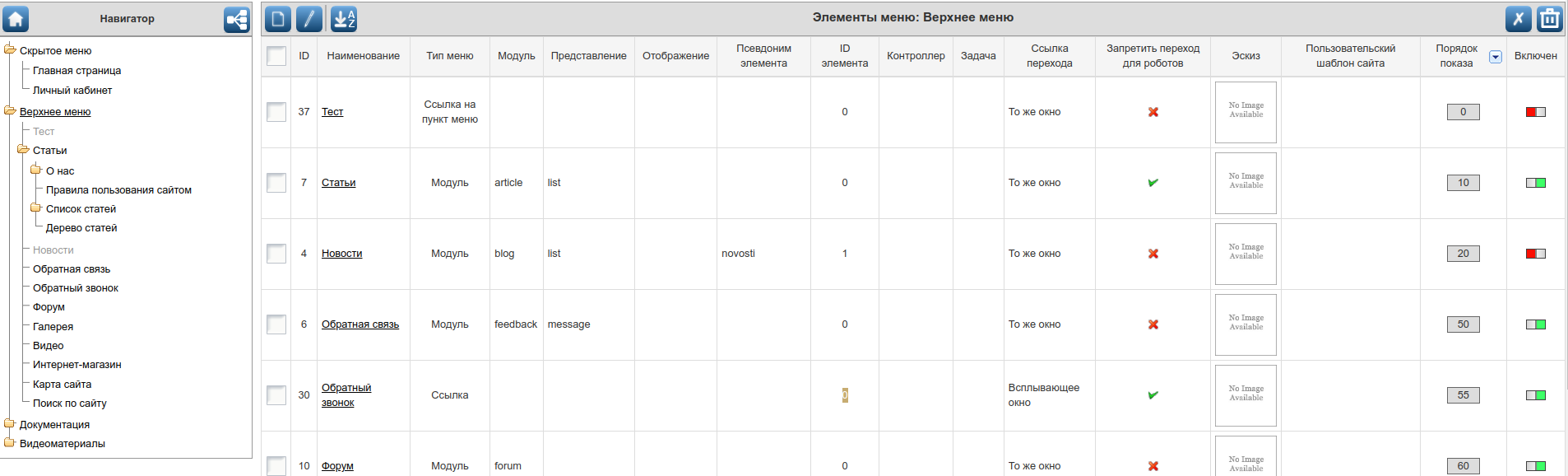Click the trash bin delete icon
This screenshot has height=476, width=1568.
pyautogui.click(x=1549, y=19)
